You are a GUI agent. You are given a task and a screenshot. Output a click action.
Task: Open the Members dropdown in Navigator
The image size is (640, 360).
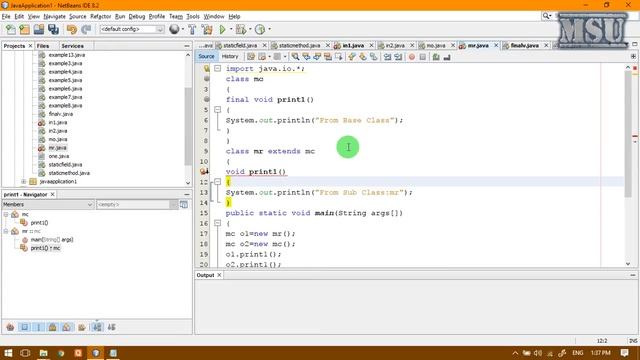(x=48, y=204)
